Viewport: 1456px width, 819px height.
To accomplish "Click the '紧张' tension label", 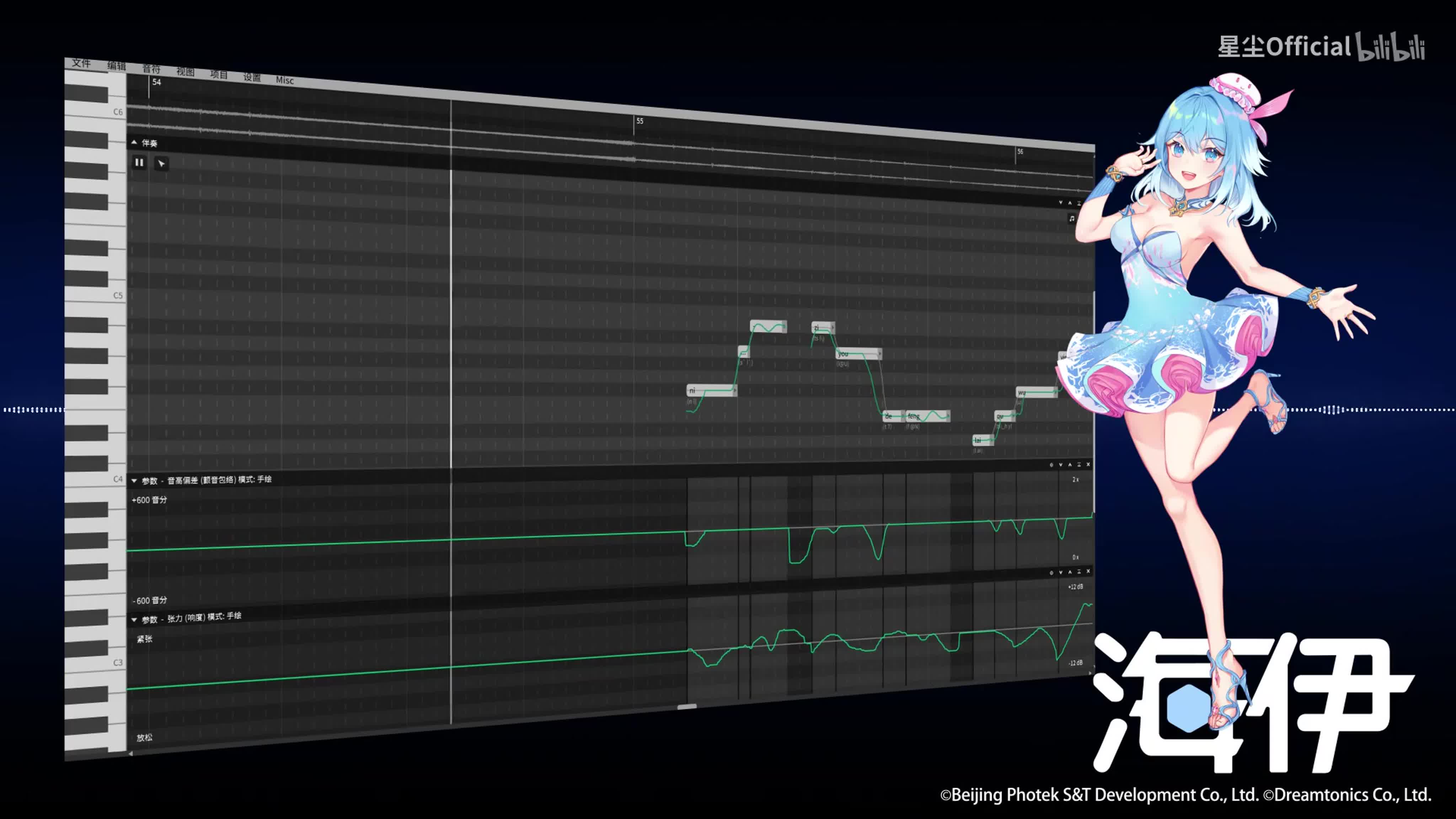I will (x=145, y=639).
